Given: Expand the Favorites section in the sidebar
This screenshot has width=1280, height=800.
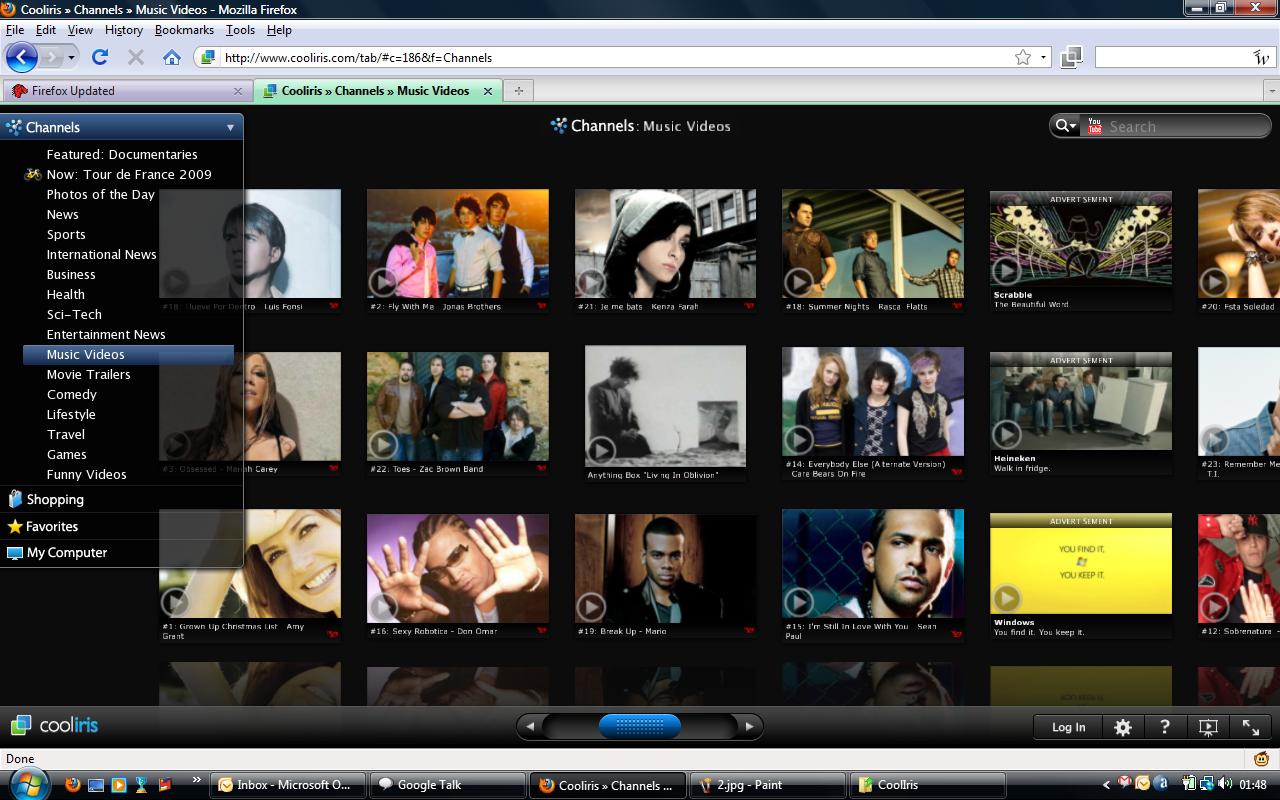Looking at the screenshot, I should coord(52,526).
